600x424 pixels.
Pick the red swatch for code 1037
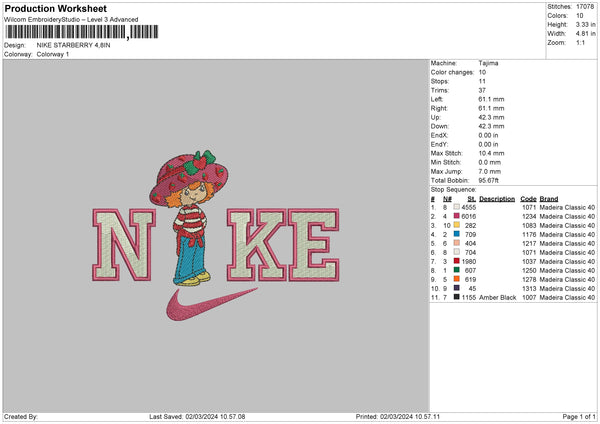(x=457, y=261)
